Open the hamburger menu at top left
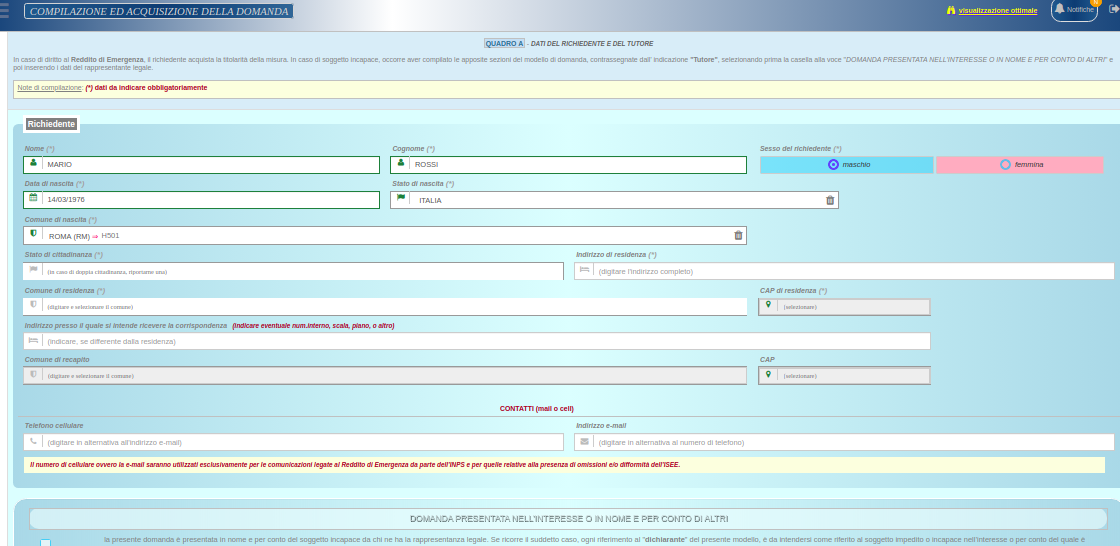 [x=4, y=10]
